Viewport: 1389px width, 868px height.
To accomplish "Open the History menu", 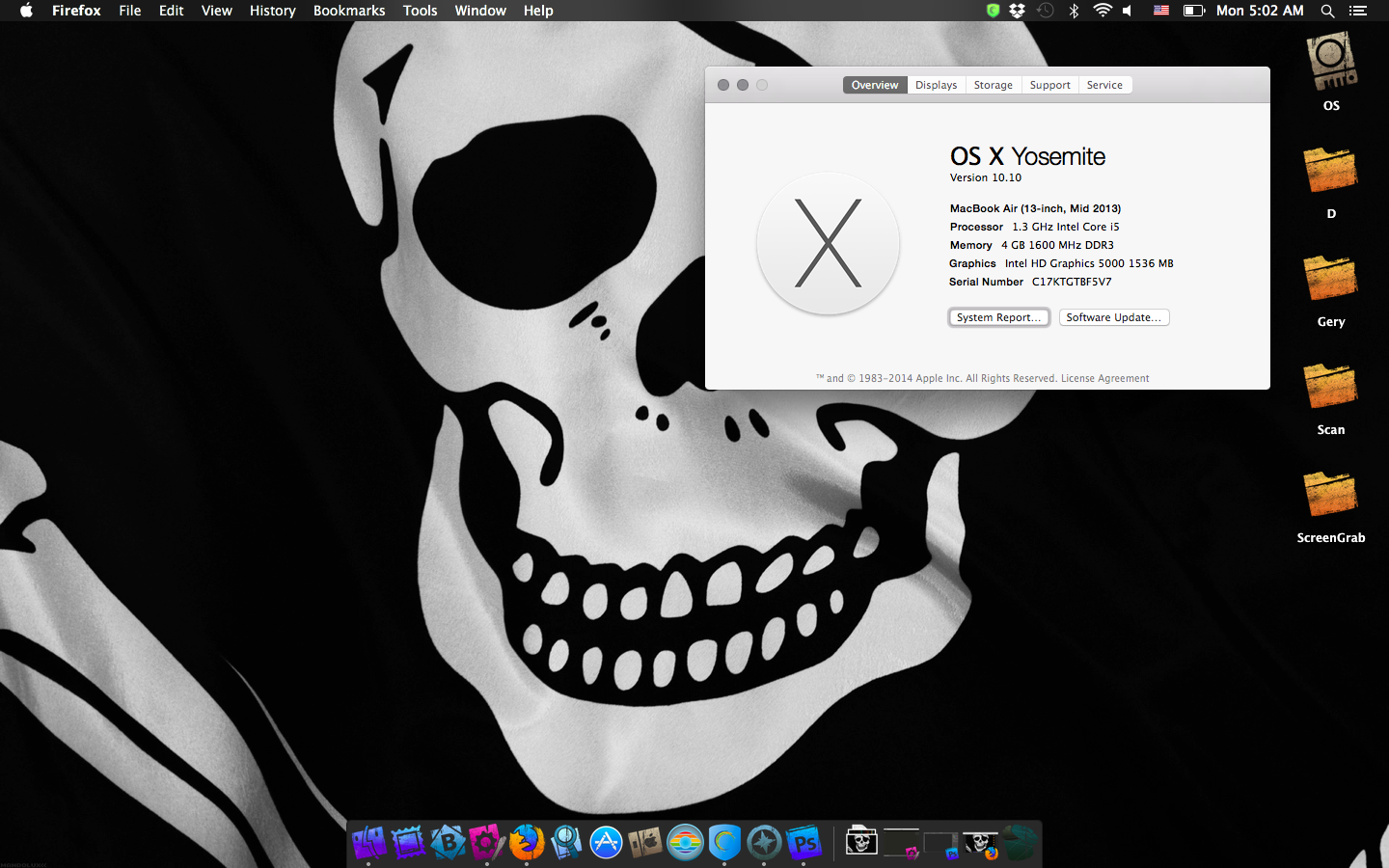I will click(x=273, y=11).
